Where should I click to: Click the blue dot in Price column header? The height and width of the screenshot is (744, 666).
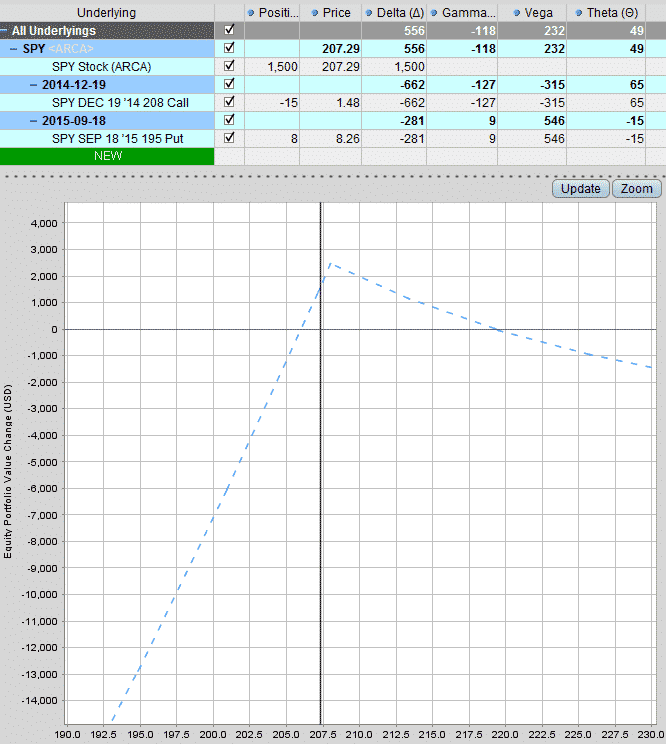314,13
